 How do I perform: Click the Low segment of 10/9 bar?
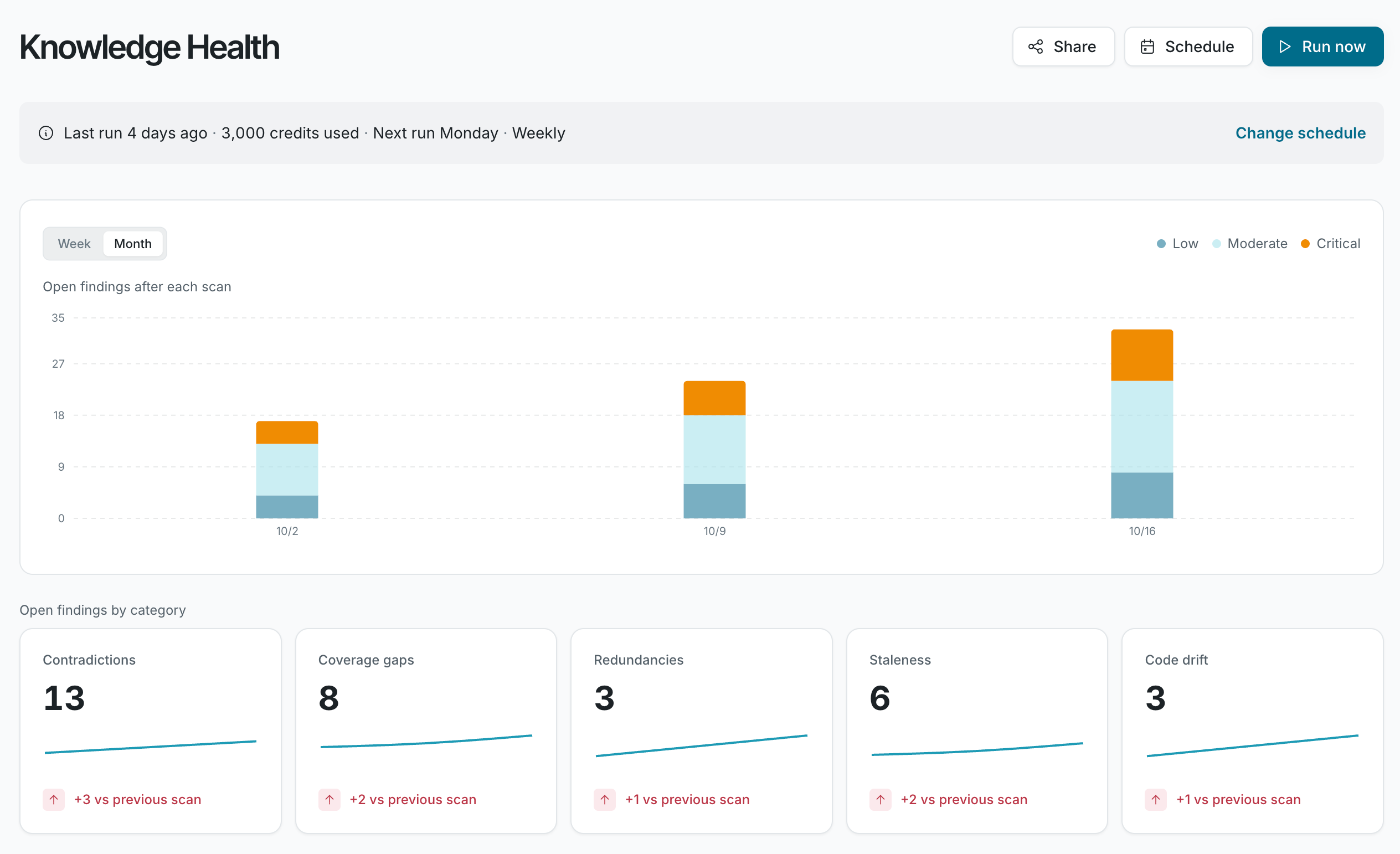(714, 501)
